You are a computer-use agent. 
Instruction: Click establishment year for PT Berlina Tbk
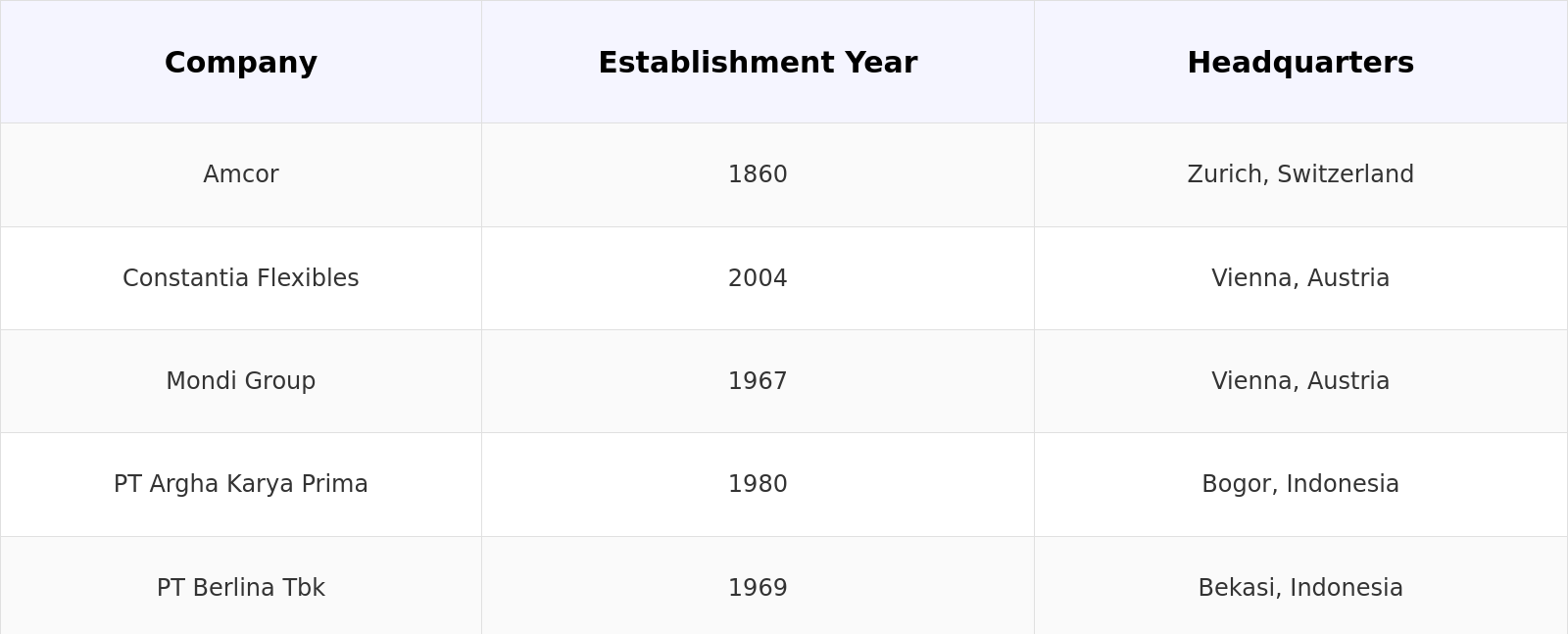pyautogui.click(x=758, y=588)
